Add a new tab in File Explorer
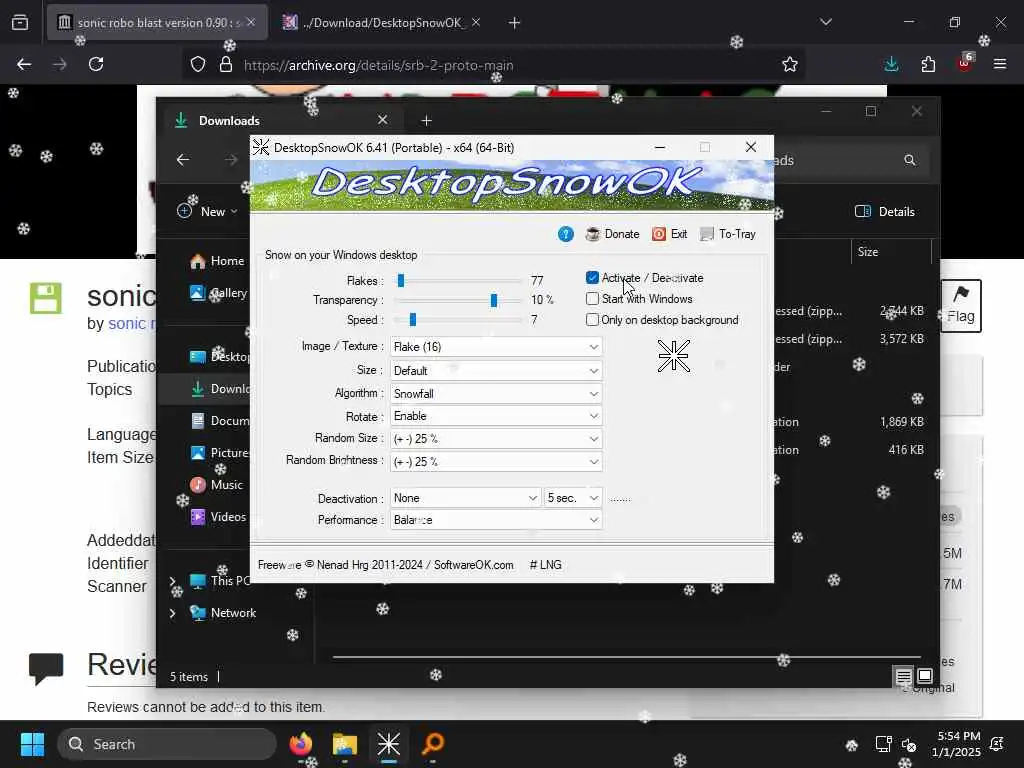 426,121
